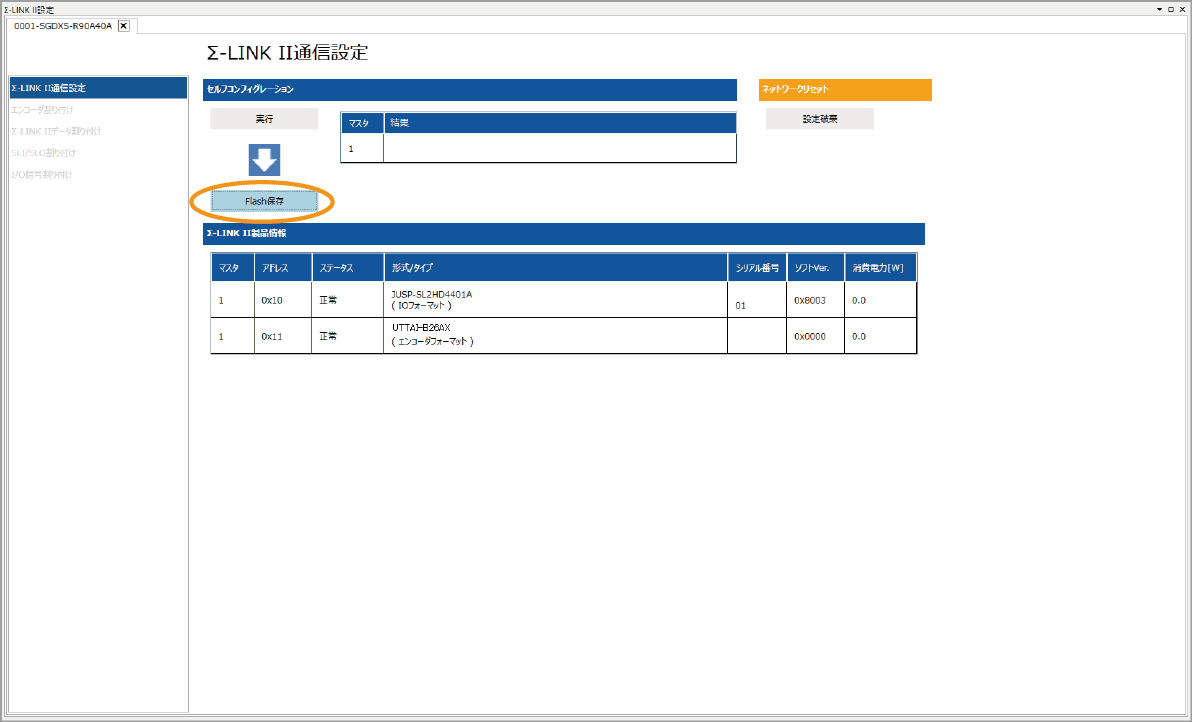The width and height of the screenshot is (1192, 722).
Task: Click the ステータス column header
Action: click(347, 268)
